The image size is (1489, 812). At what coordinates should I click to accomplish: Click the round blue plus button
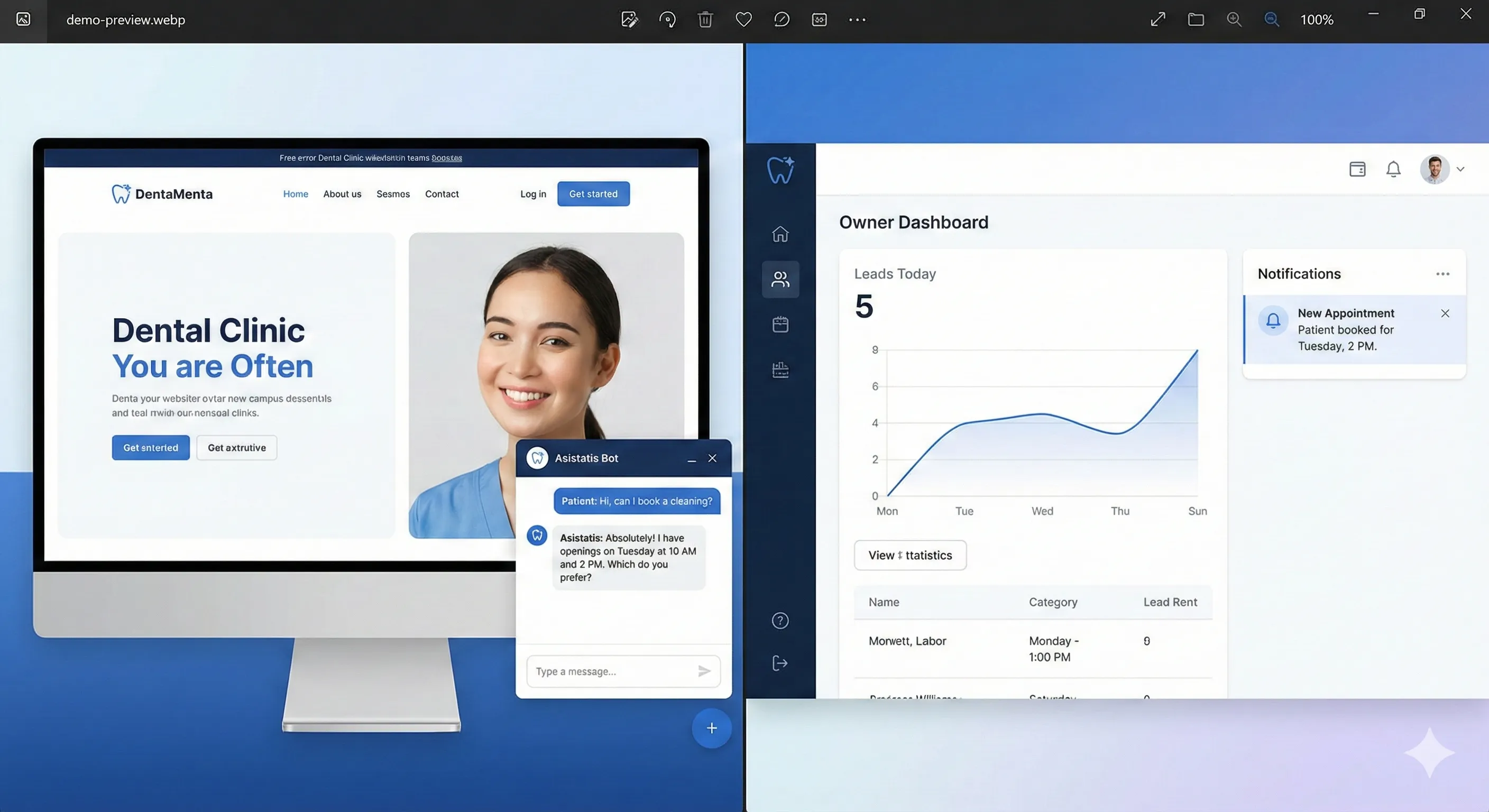point(712,728)
